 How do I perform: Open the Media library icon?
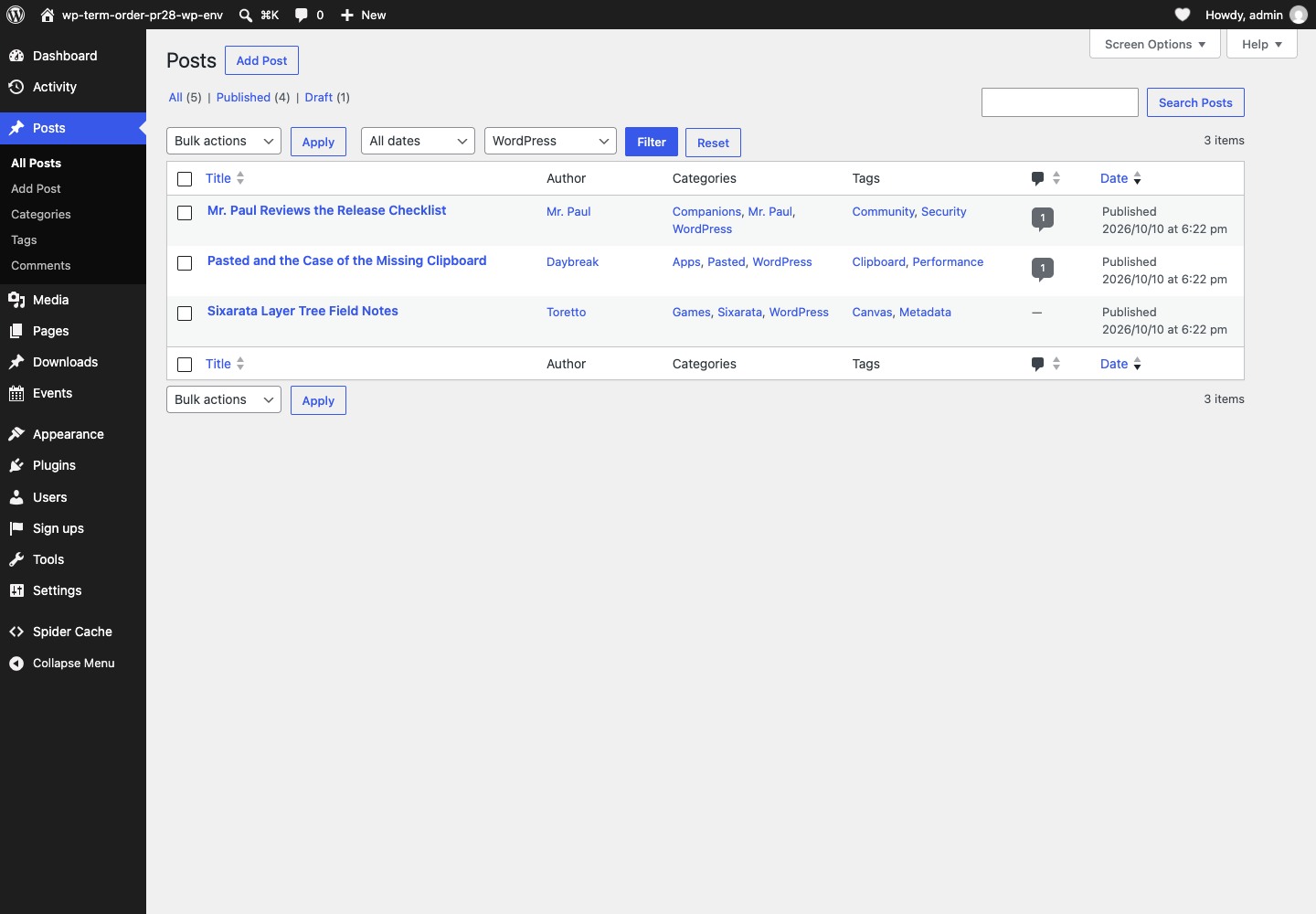pyautogui.click(x=16, y=300)
